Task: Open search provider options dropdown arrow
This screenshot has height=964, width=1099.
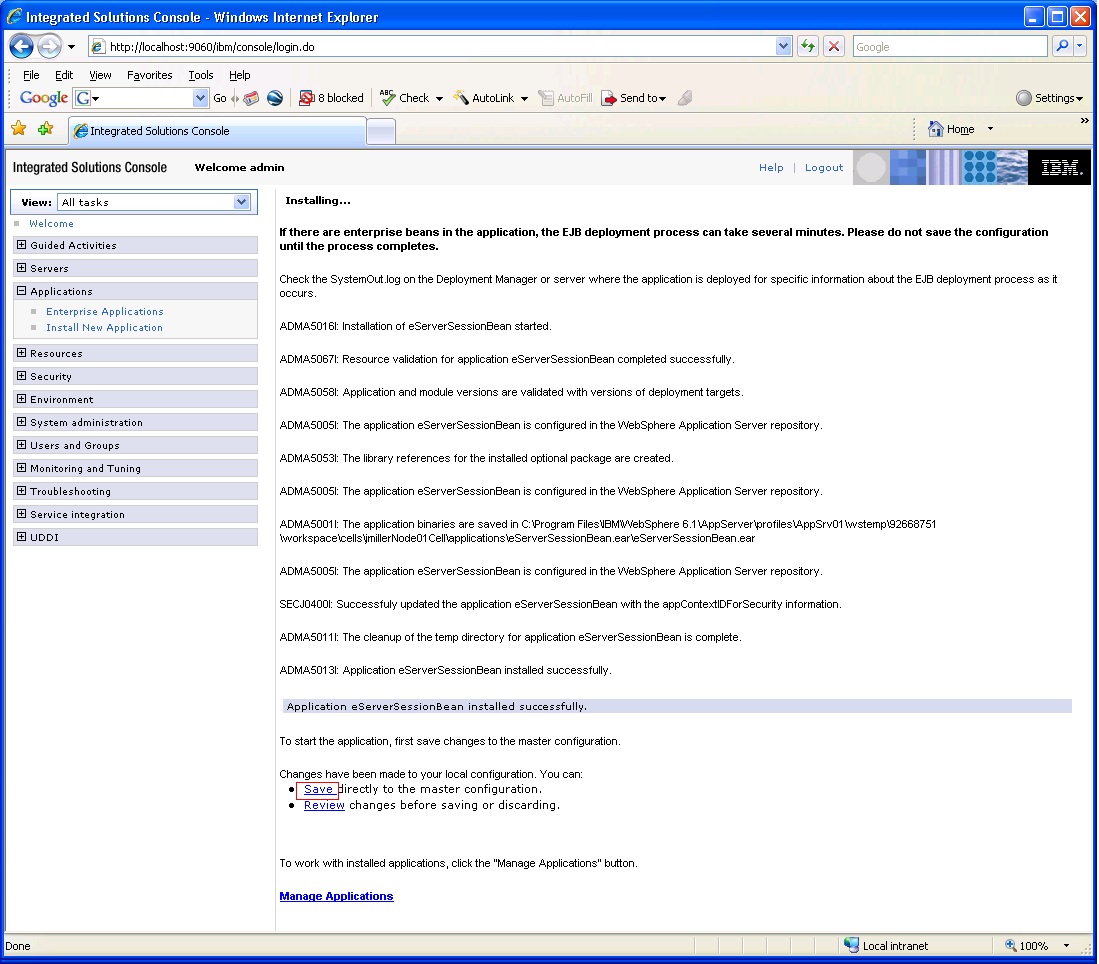Action: pos(1079,46)
